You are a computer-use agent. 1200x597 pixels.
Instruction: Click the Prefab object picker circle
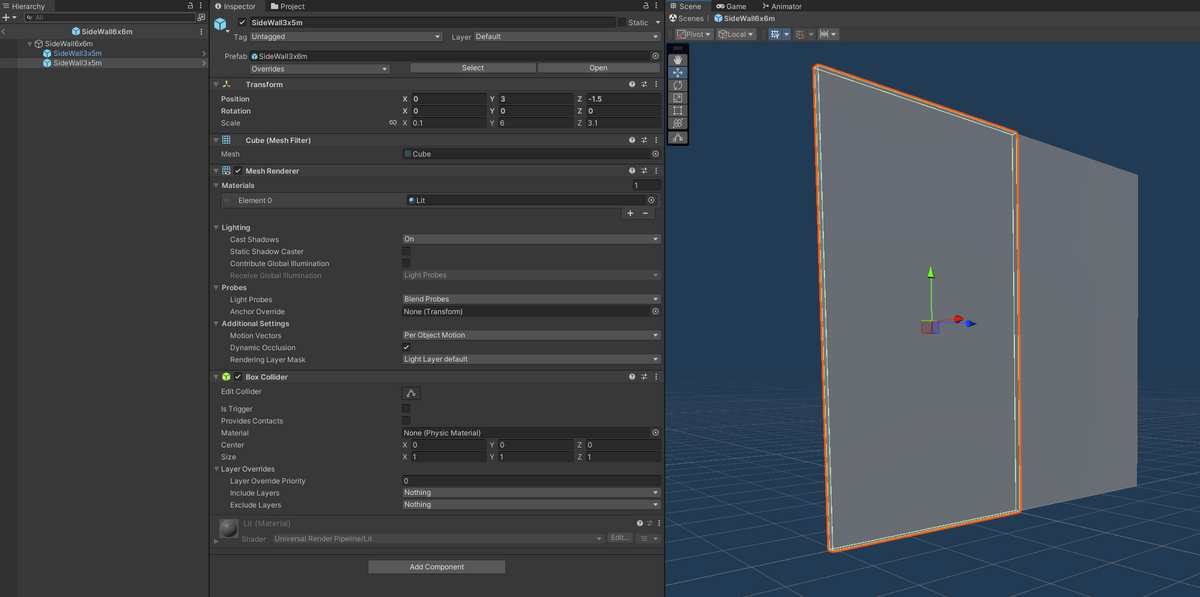[x=655, y=56]
